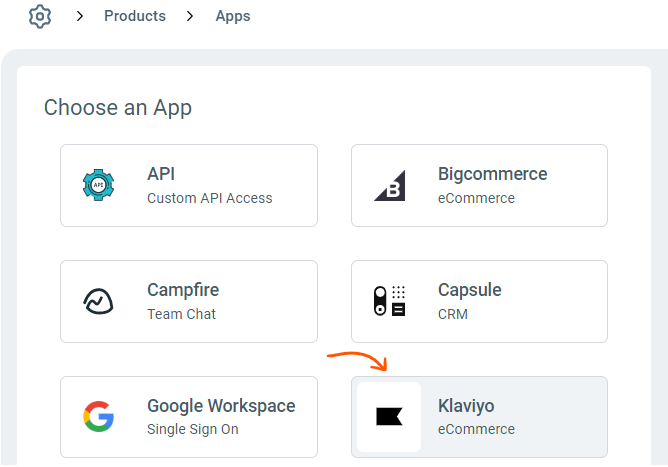This screenshot has height=467, width=668.
Task: Select the Apps breadcrumb item
Action: pos(233,16)
